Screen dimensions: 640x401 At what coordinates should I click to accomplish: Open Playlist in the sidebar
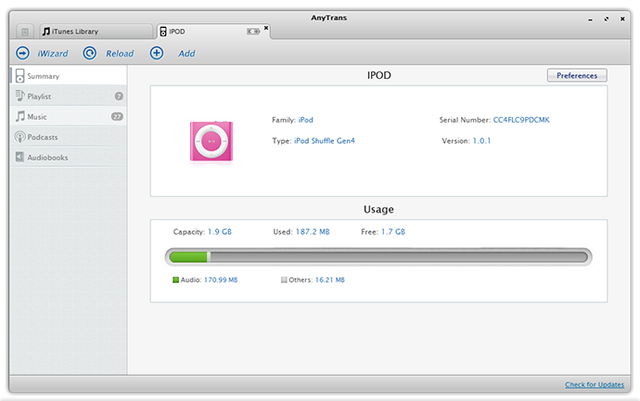[68, 96]
